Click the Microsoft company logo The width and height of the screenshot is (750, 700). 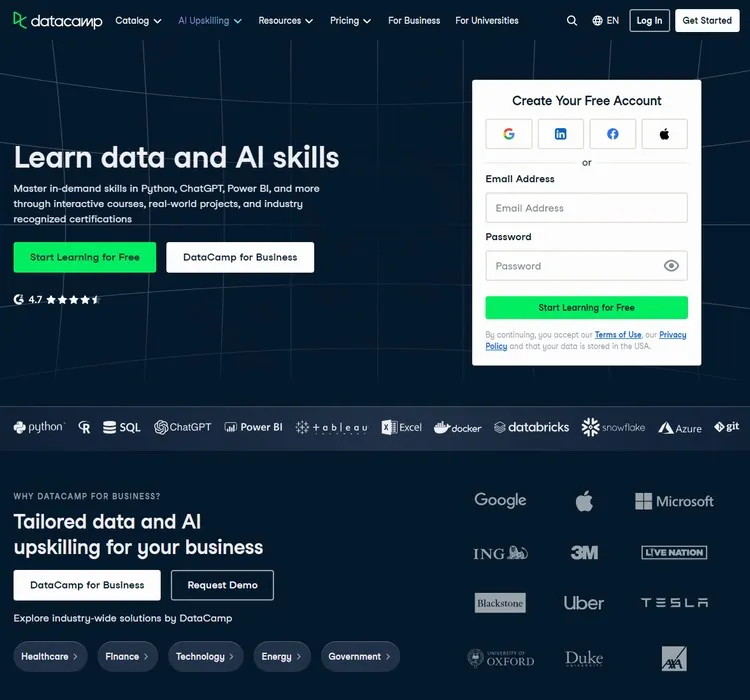[x=674, y=501]
